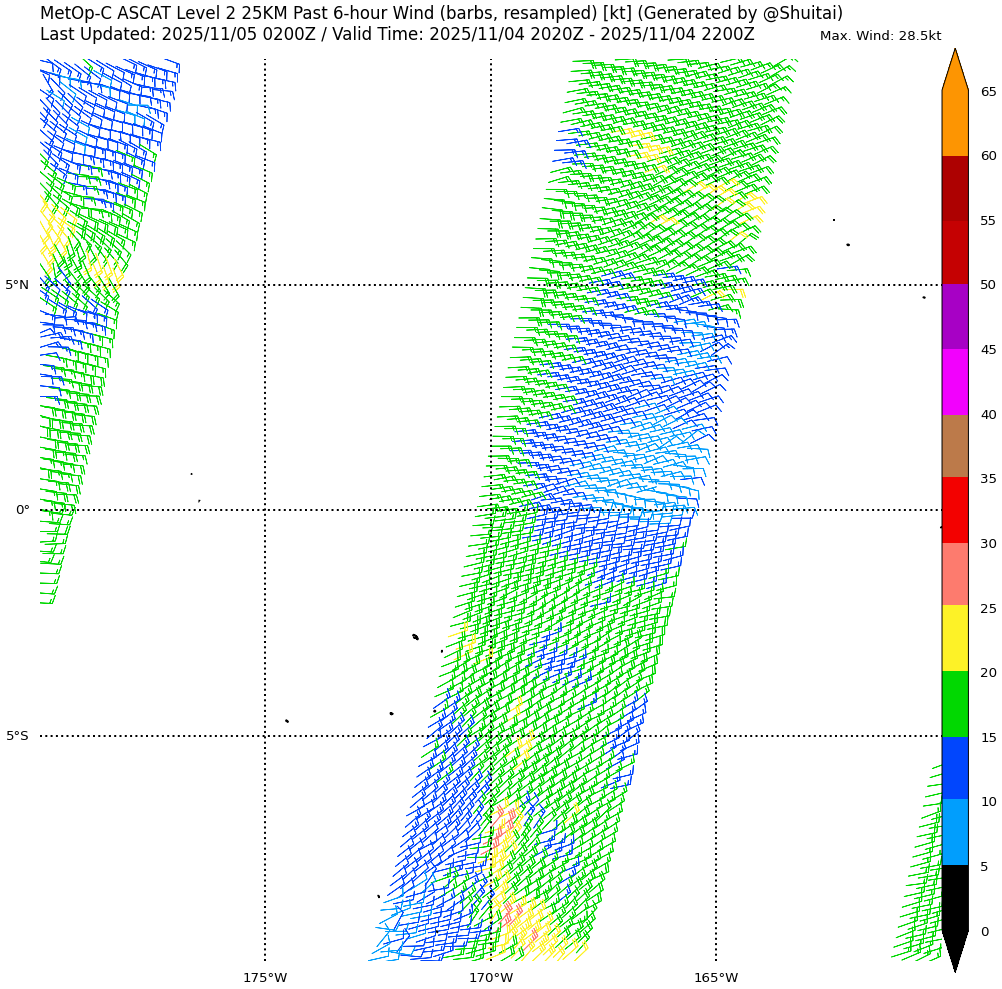Select the purple 45-50 kt colorbar segment
This screenshot has width=1002, height=989.
coord(955,316)
